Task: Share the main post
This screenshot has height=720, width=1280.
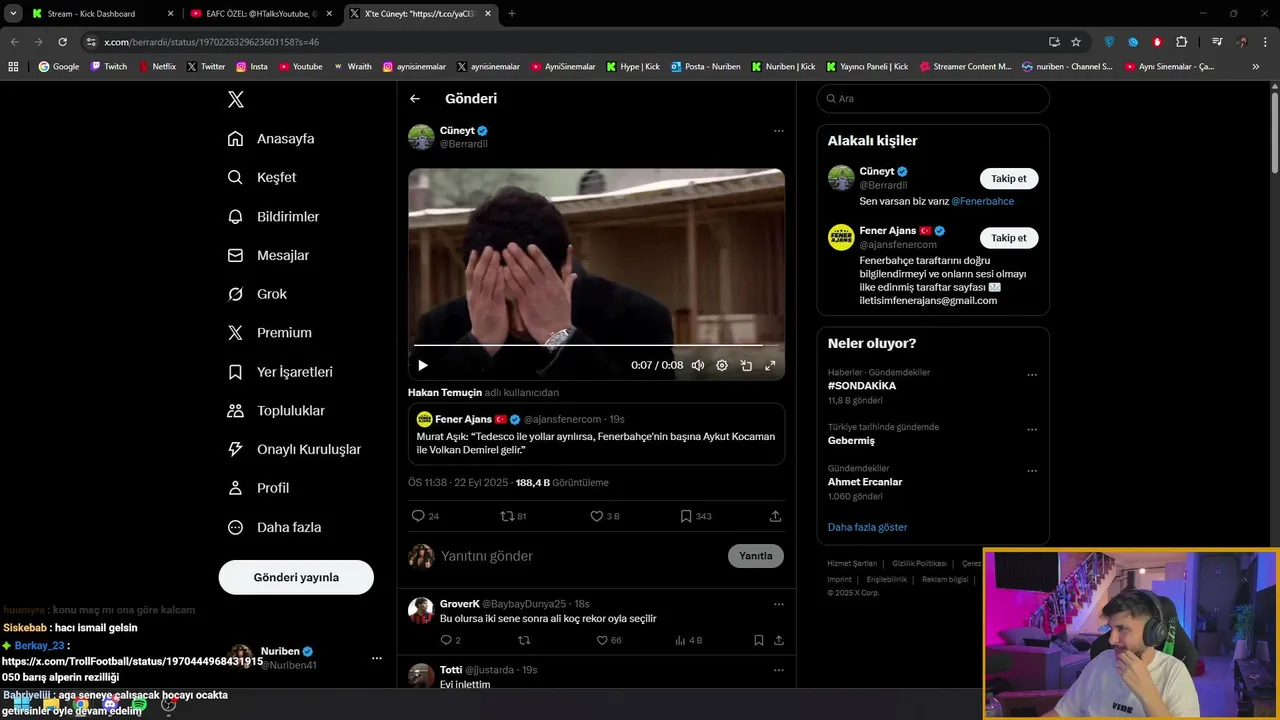Action: 775,516
